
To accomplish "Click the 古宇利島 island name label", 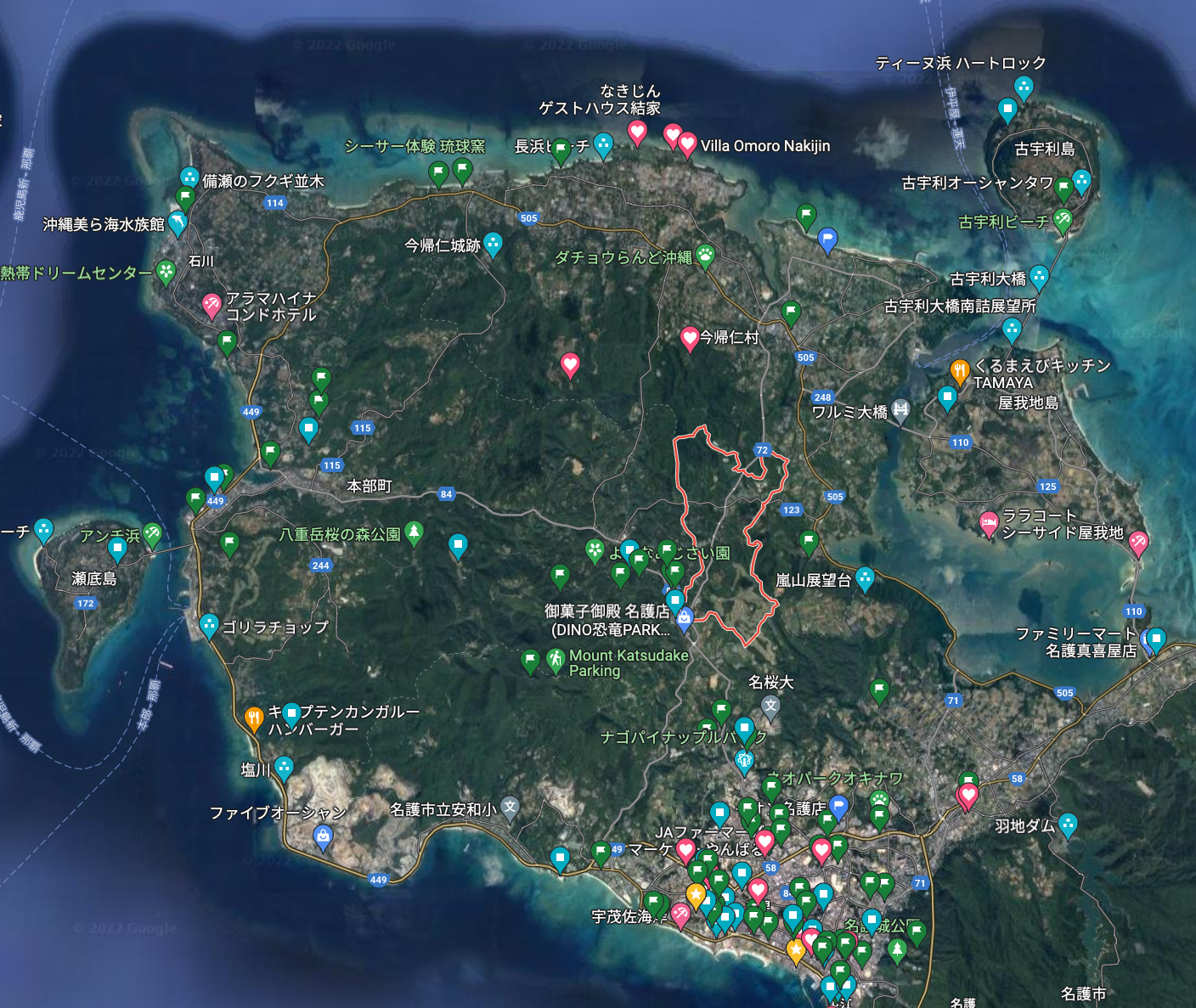I will pyautogui.click(x=1045, y=149).
